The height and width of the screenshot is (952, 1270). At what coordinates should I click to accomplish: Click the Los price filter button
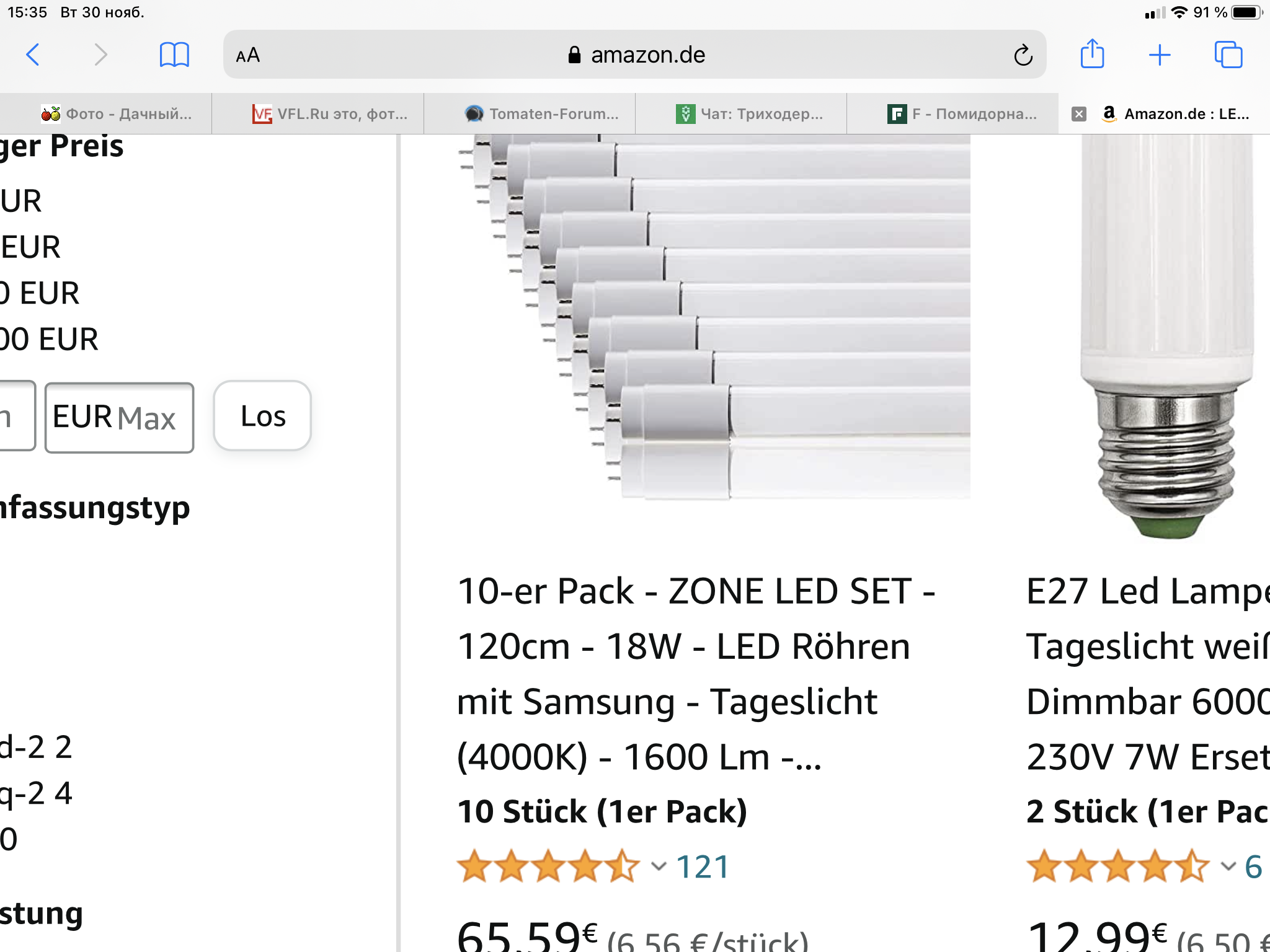click(x=262, y=416)
